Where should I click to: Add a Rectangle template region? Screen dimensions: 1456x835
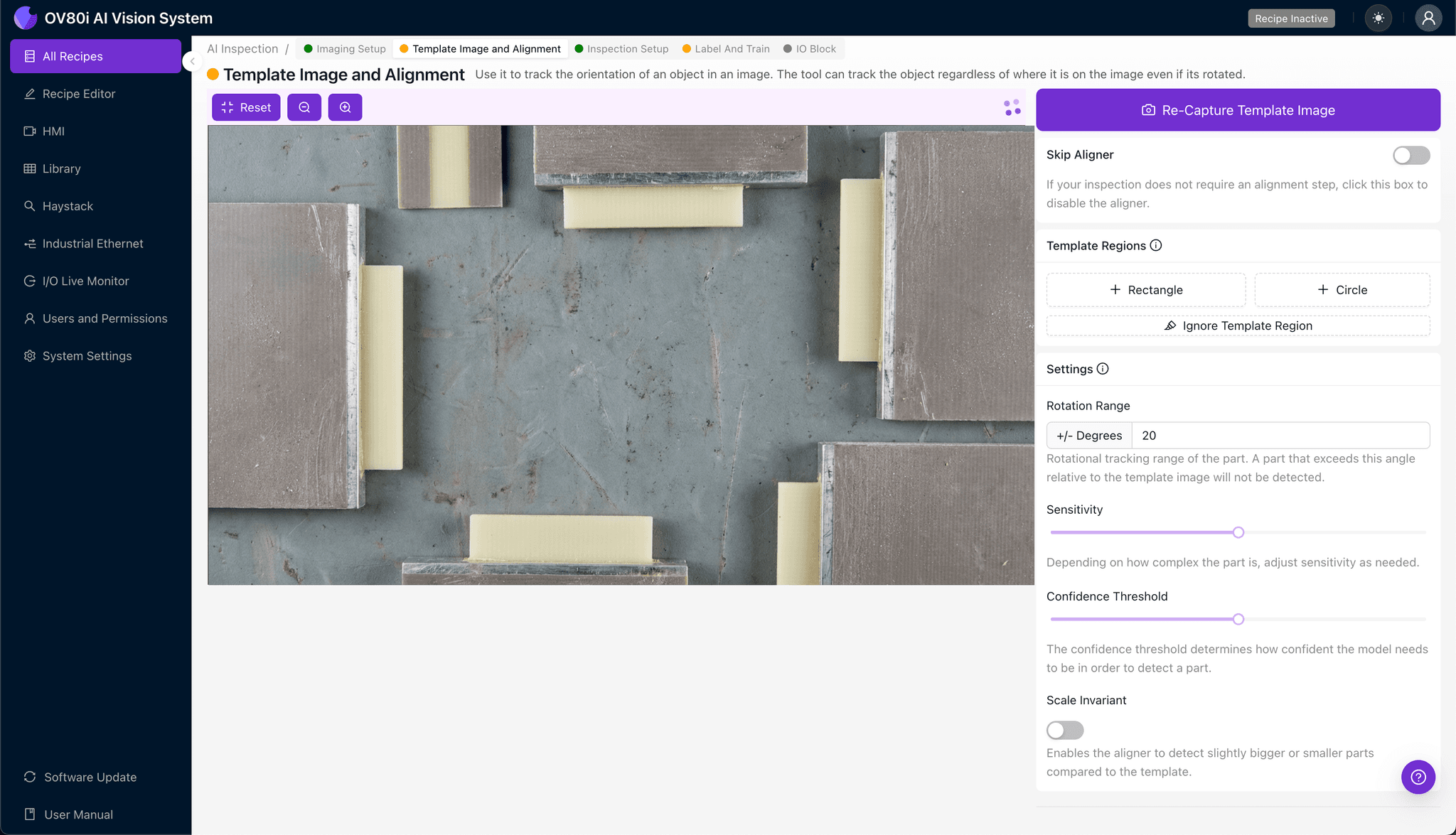pos(1145,289)
